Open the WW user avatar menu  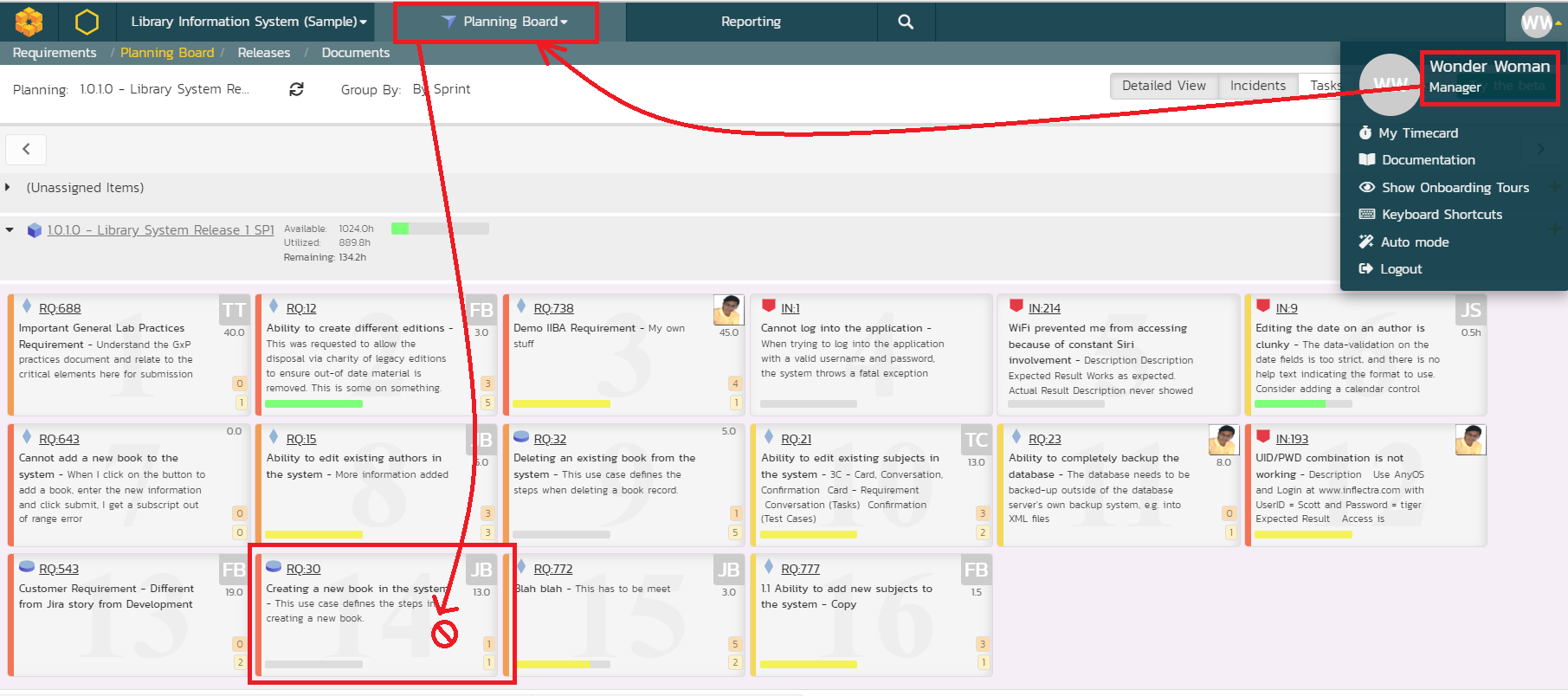click(1538, 22)
